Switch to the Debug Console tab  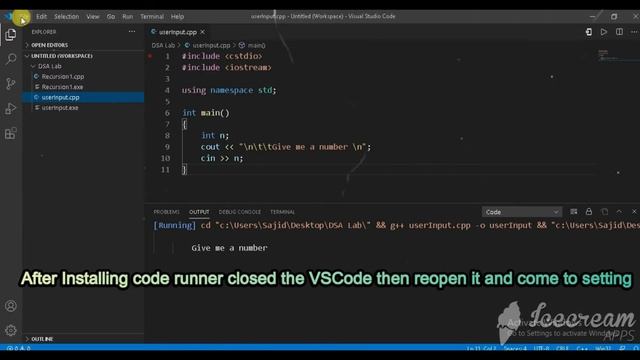pyautogui.click(x=240, y=212)
